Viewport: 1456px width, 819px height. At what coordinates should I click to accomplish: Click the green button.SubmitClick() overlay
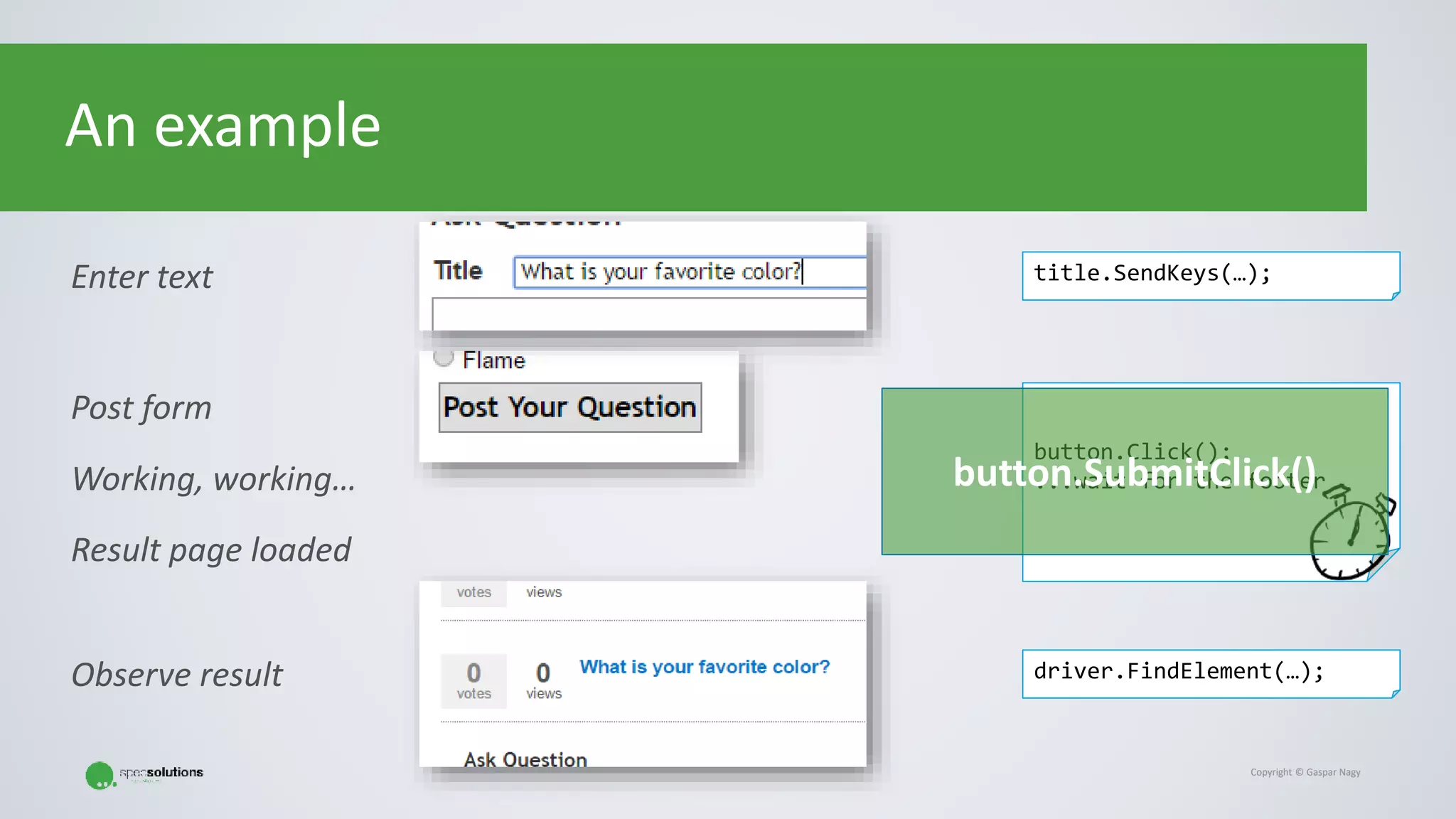(1134, 472)
